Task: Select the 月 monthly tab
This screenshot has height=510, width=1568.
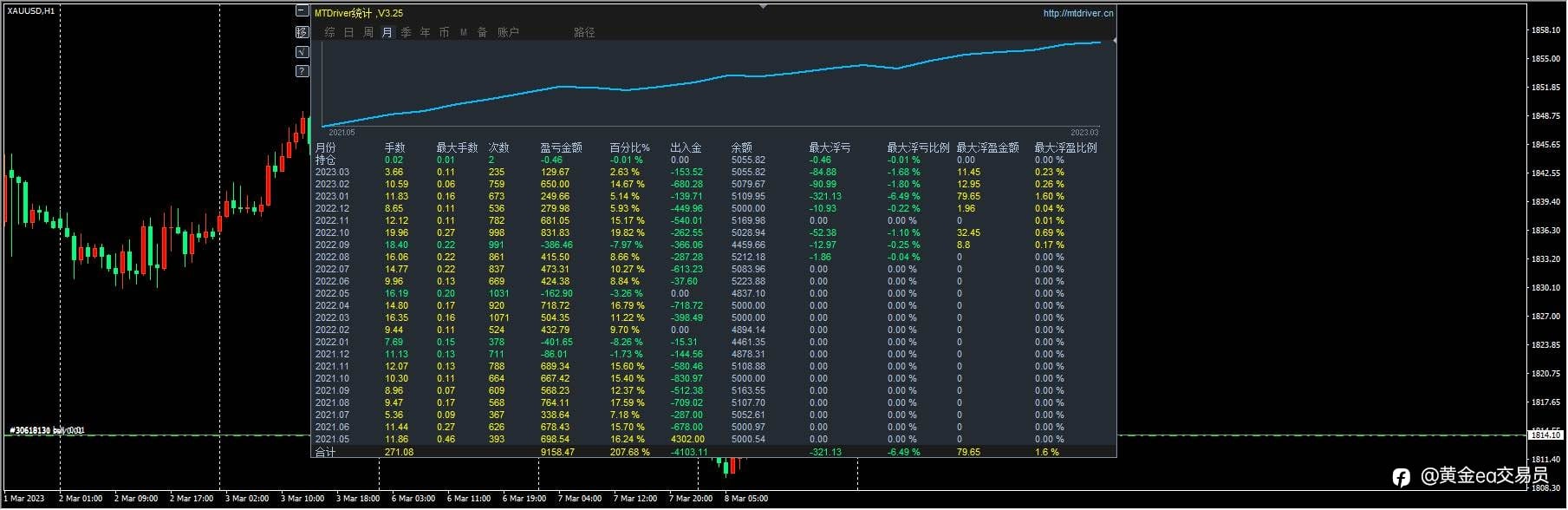Action: click(x=387, y=33)
